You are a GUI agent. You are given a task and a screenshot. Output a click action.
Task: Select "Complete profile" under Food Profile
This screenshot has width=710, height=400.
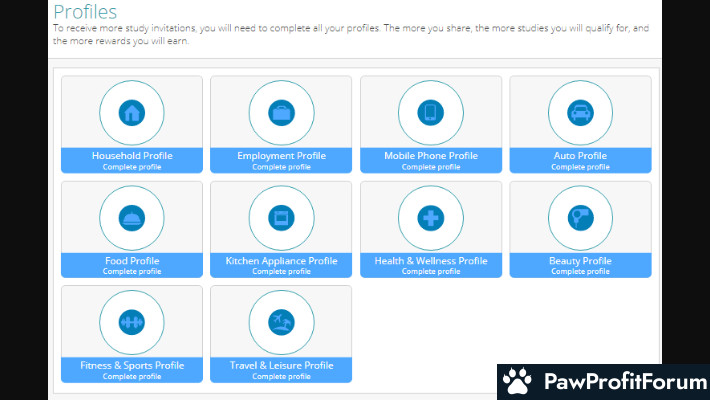click(x=132, y=272)
